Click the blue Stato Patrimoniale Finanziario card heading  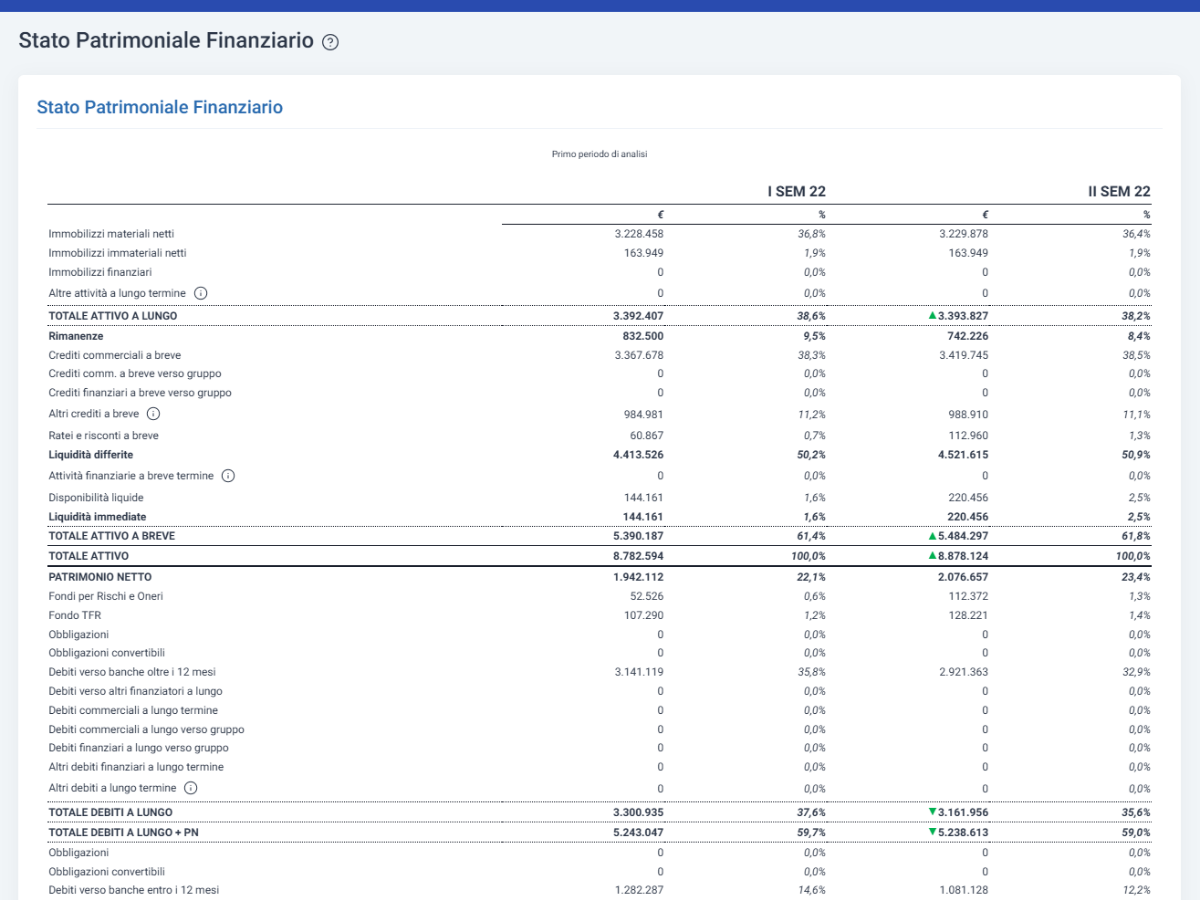click(160, 107)
